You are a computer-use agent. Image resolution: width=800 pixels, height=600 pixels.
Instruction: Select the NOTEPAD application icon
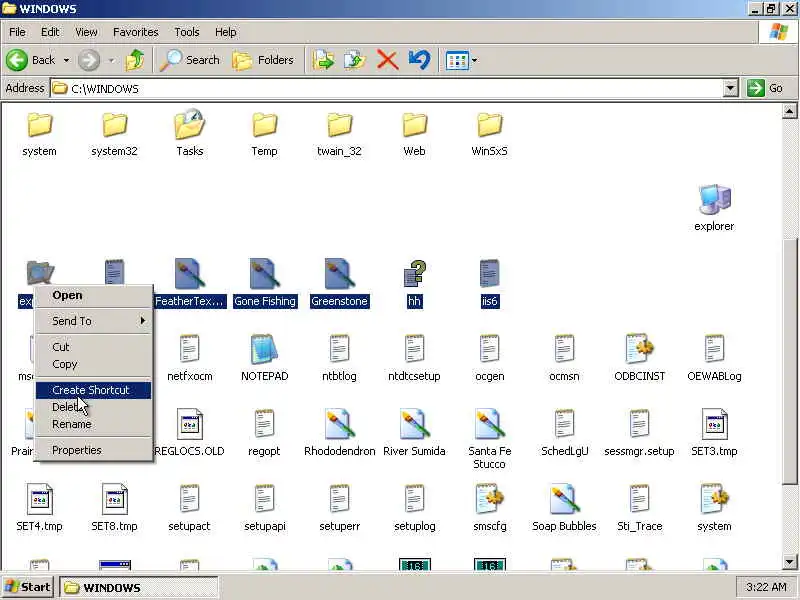point(264,349)
